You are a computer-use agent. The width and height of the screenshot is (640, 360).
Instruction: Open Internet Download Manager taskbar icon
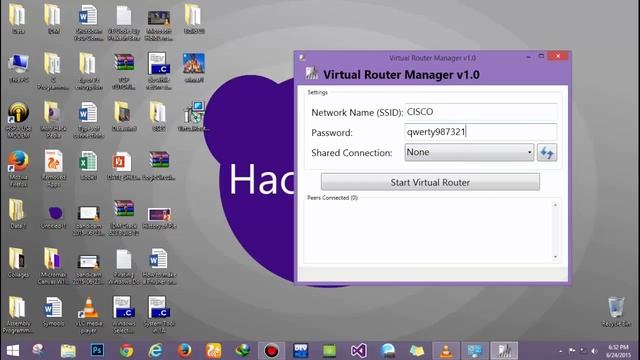click(x=242, y=351)
